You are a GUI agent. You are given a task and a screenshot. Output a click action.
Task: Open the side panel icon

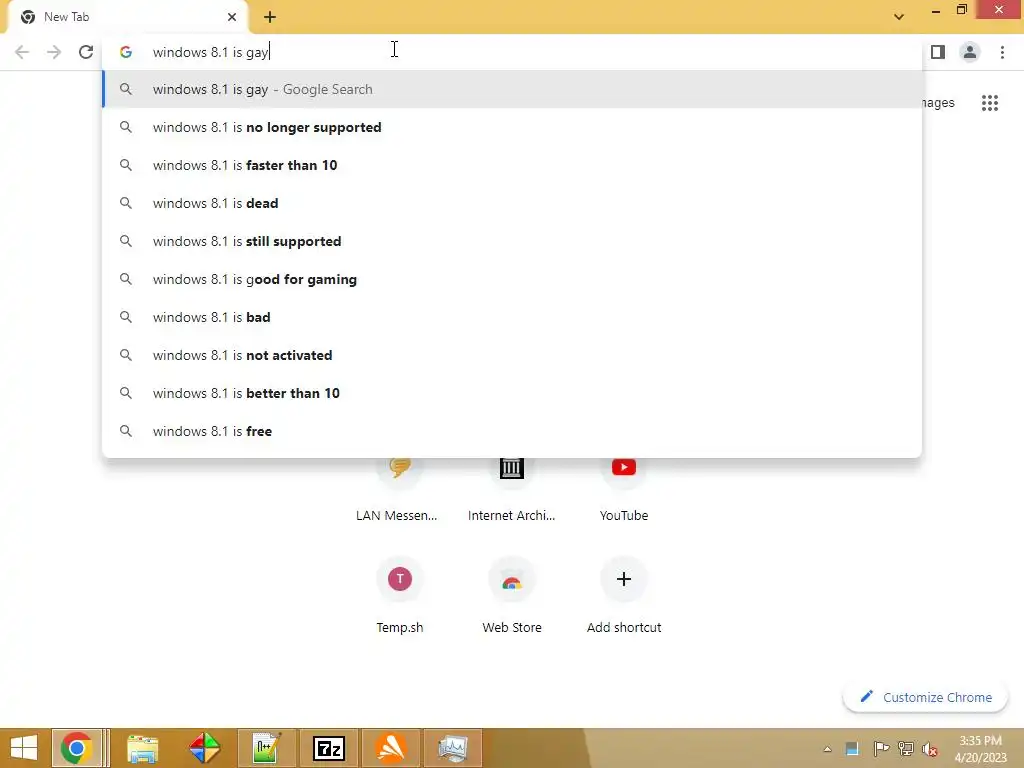click(x=938, y=52)
